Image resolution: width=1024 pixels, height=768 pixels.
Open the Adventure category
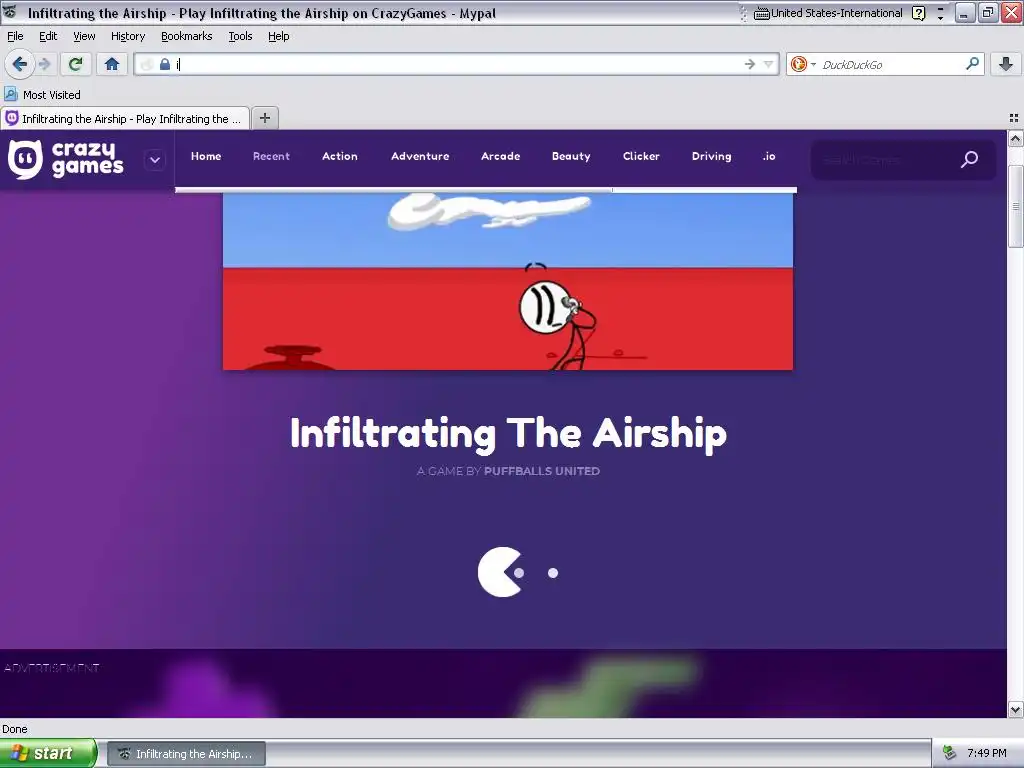click(420, 156)
